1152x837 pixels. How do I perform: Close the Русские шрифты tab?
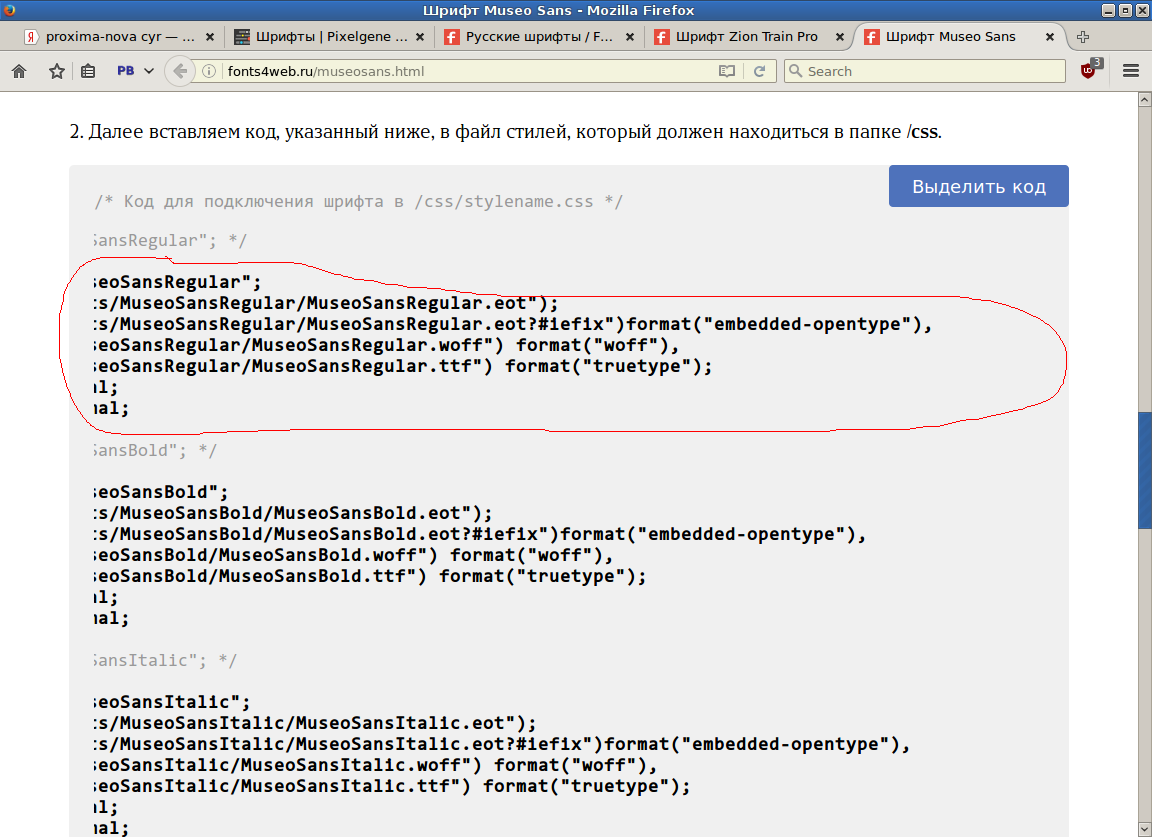pyautogui.click(x=630, y=37)
